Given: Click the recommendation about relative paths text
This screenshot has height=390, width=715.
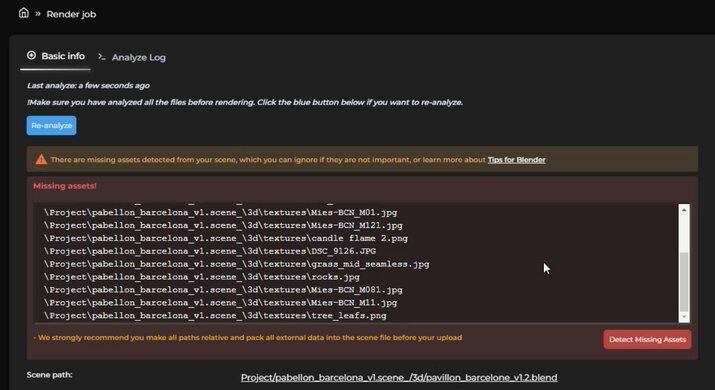Looking at the screenshot, I should pos(248,338).
